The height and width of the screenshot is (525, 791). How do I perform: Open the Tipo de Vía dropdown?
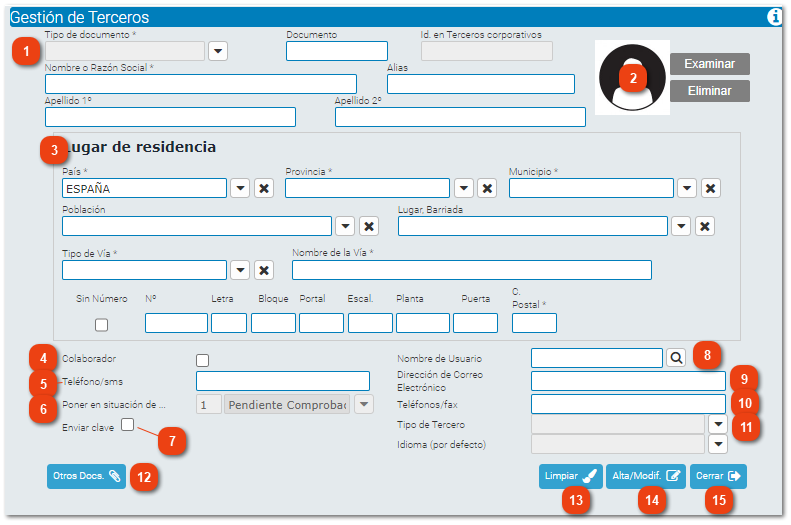[x=240, y=270]
